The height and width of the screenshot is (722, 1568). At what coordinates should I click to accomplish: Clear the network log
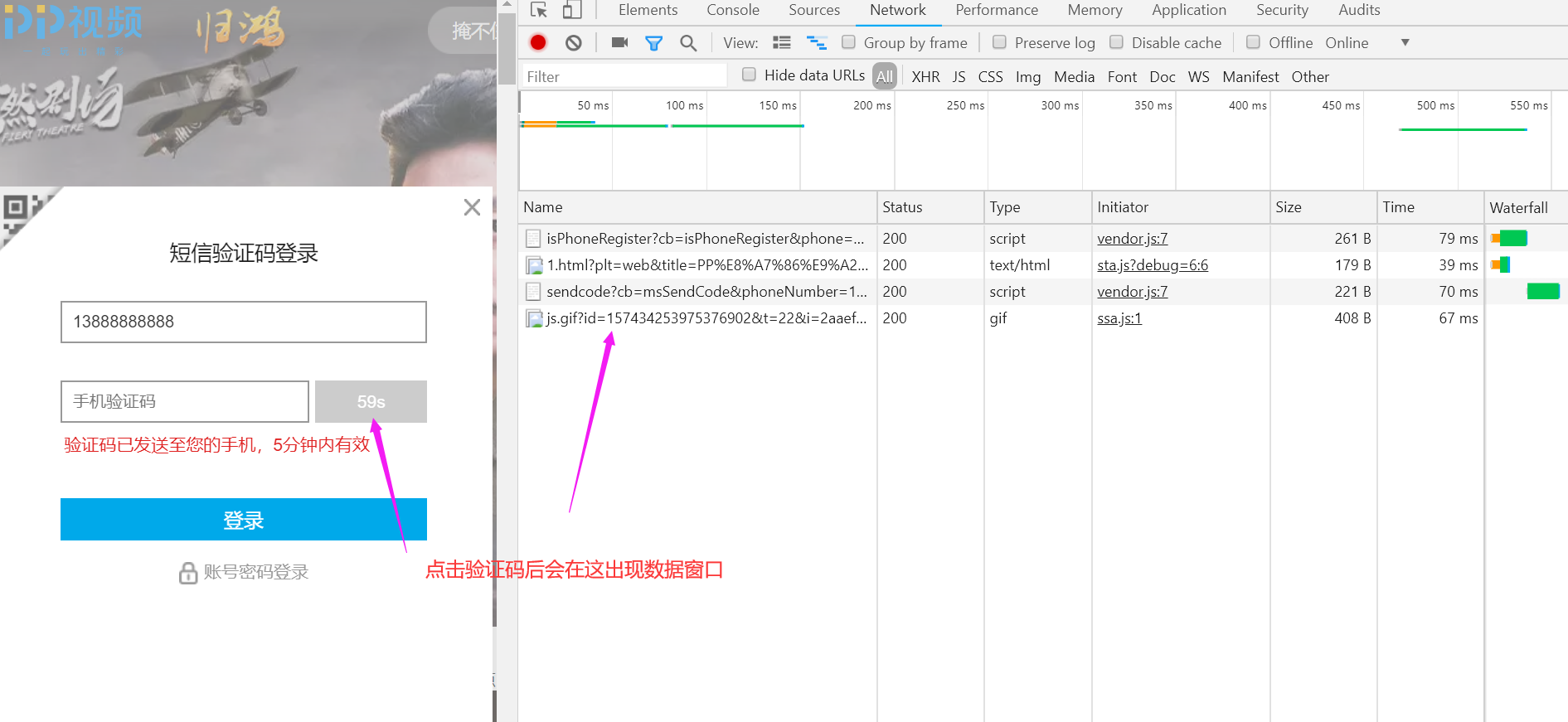(x=573, y=42)
